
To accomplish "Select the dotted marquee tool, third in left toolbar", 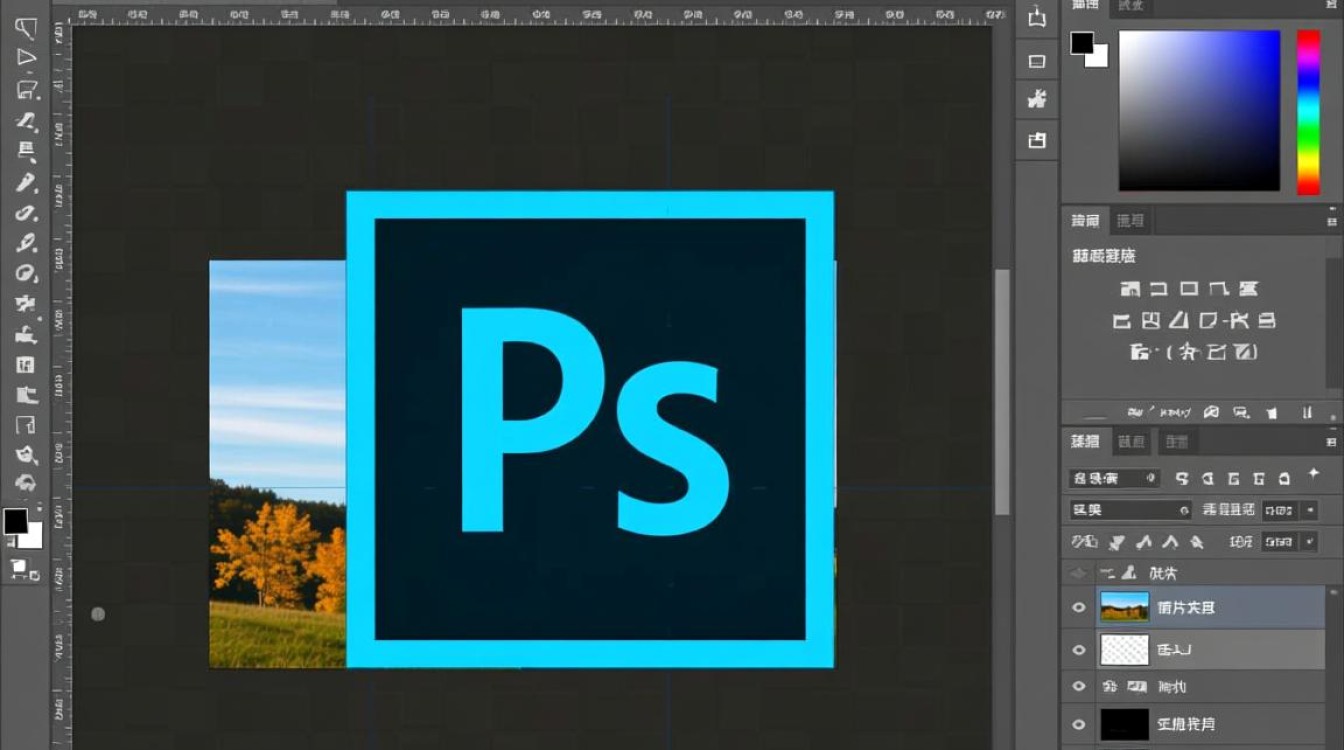I will click(26, 89).
